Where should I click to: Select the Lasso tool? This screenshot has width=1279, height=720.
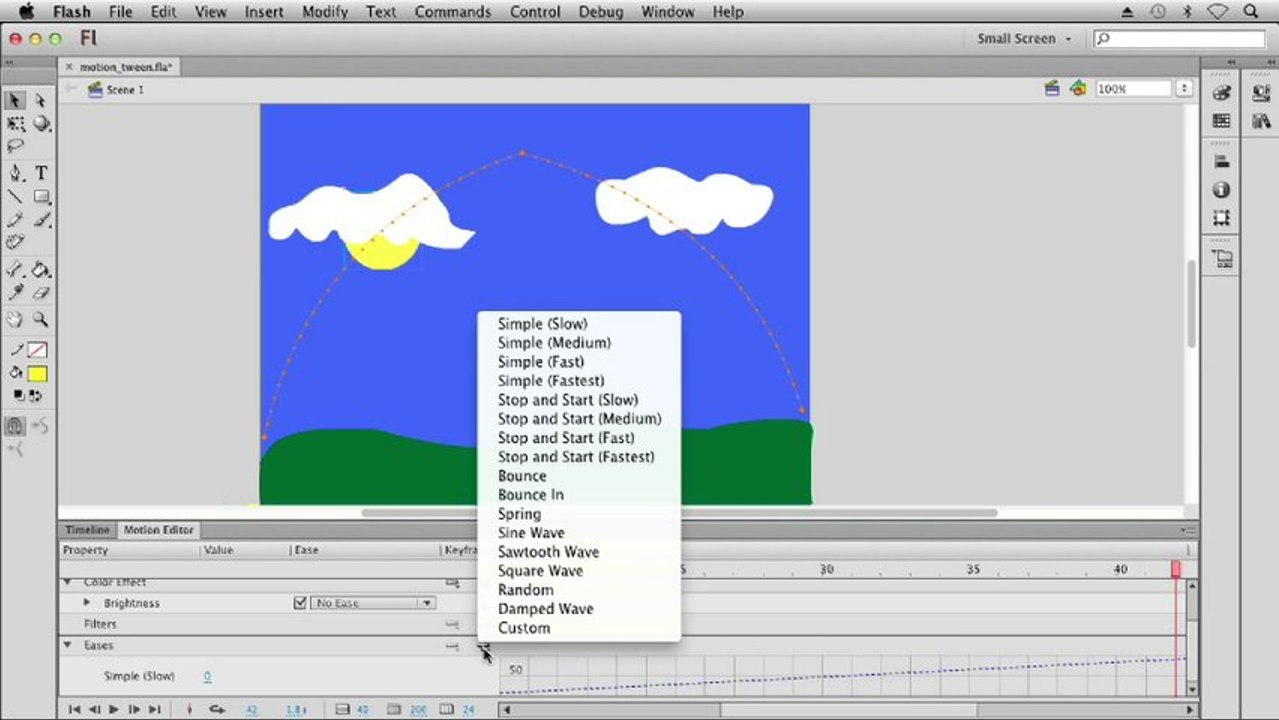pos(15,146)
